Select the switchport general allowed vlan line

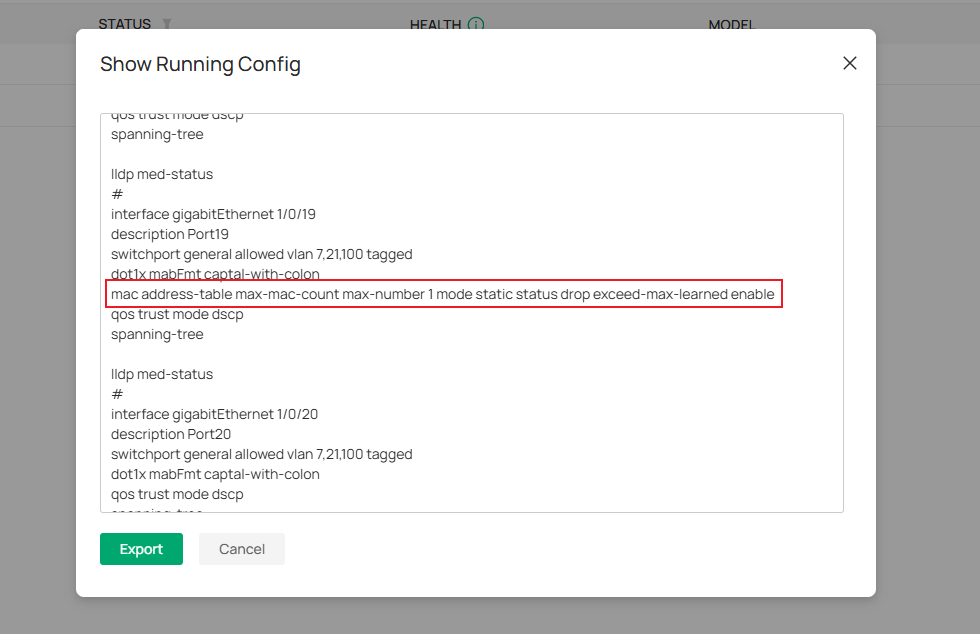tap(261, 254)
